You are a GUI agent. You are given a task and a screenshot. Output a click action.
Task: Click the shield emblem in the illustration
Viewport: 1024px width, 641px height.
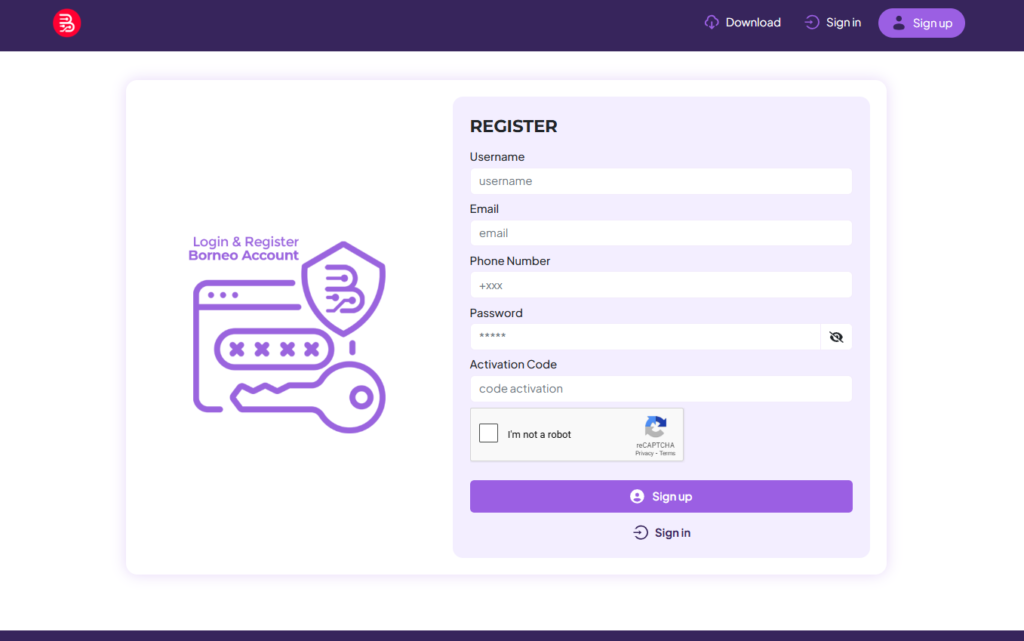point(343,287)
